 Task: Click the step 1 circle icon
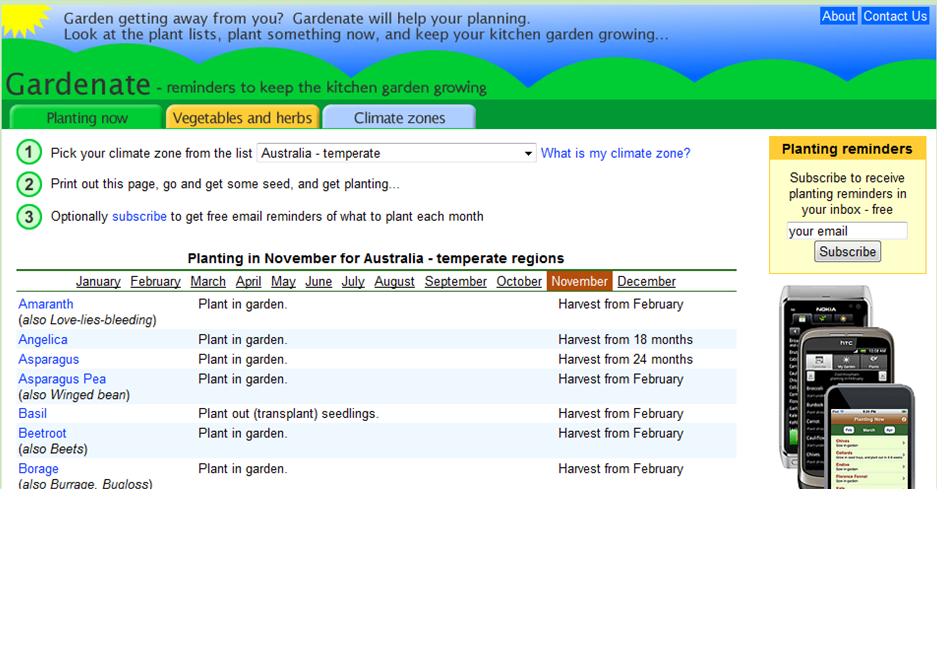coord(29,153)
